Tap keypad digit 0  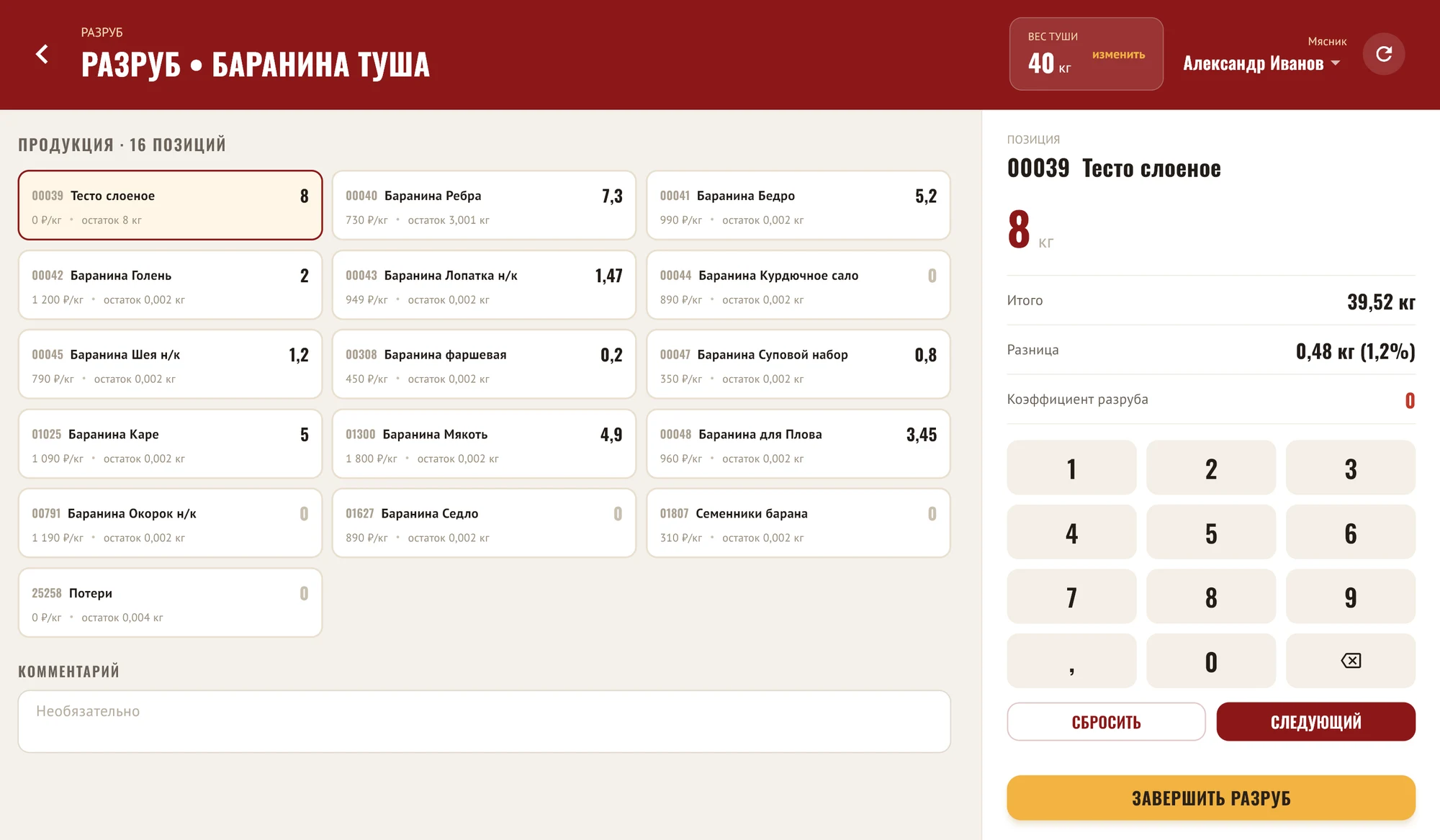click(x=1211, y=661)
